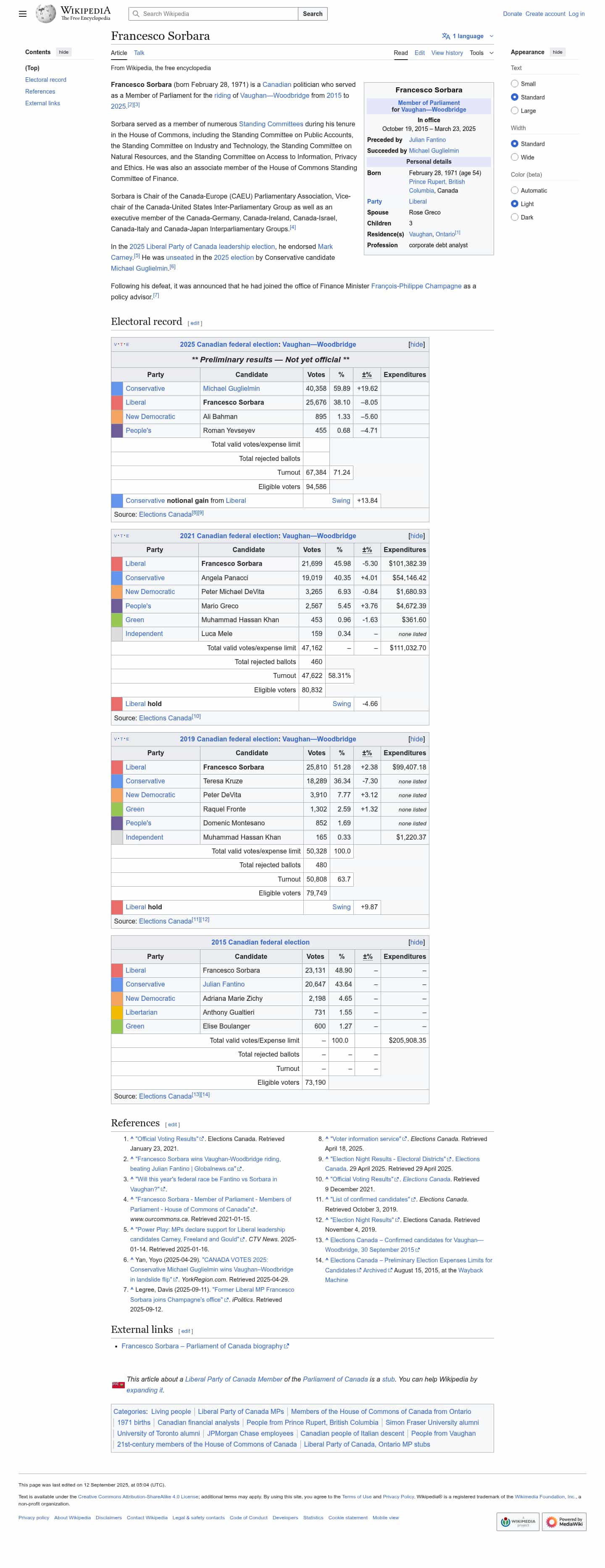This screenshot has height=1568, width=605.
Task: Click the magnifier icon in the search box
Action: tap(136, 14)
